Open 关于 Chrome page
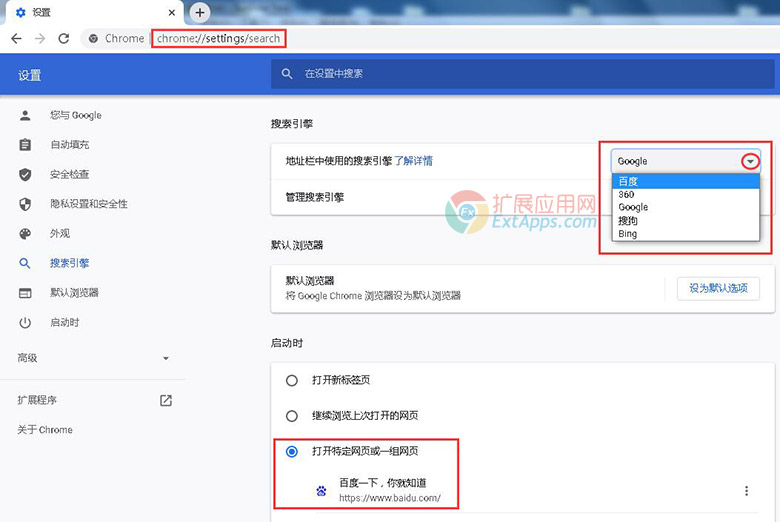 [45, 430]
